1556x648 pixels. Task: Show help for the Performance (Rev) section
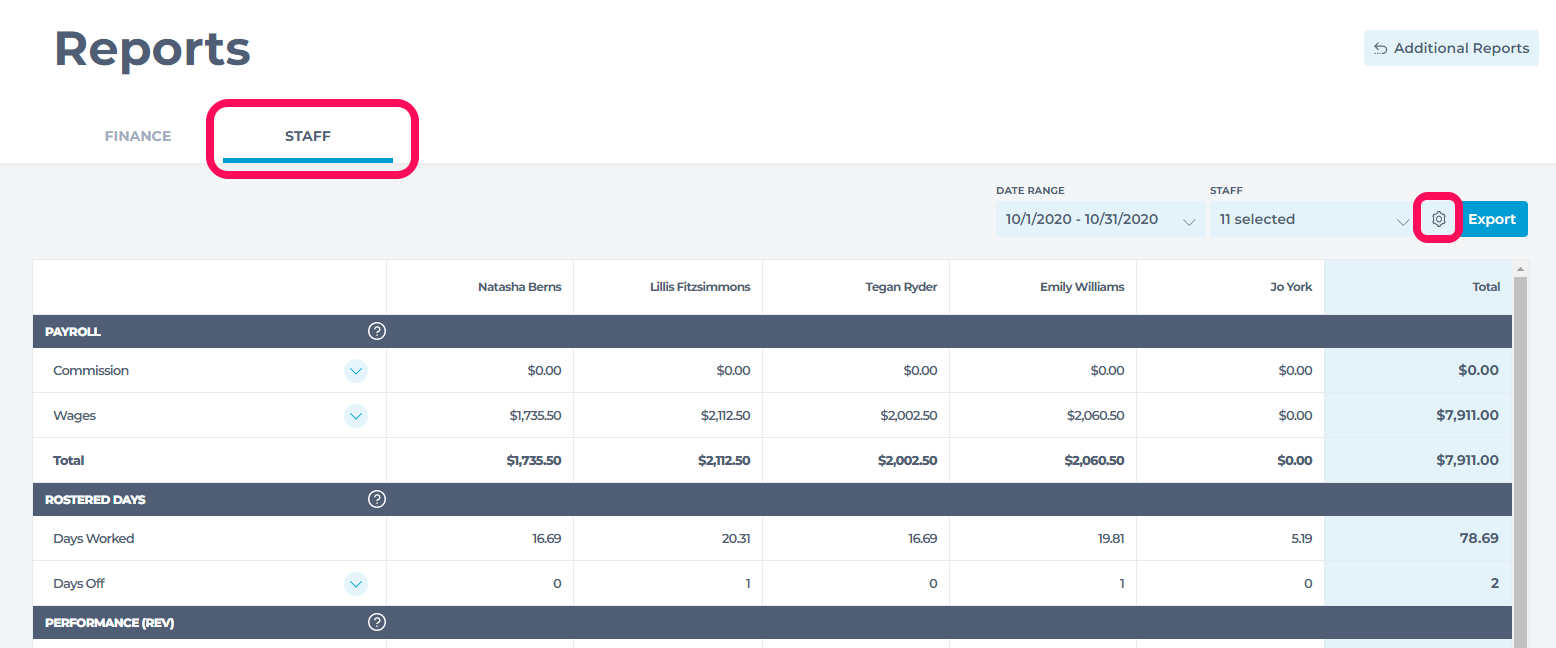coord(377,622)
